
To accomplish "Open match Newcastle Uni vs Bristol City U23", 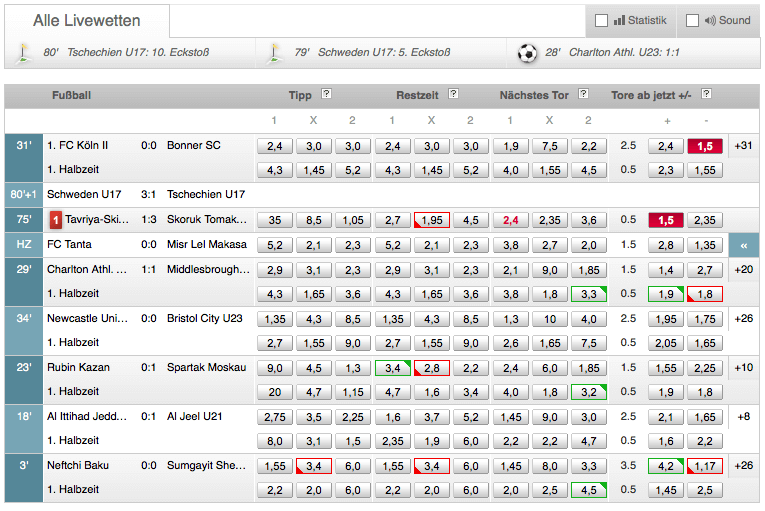I will click(145, 319).
